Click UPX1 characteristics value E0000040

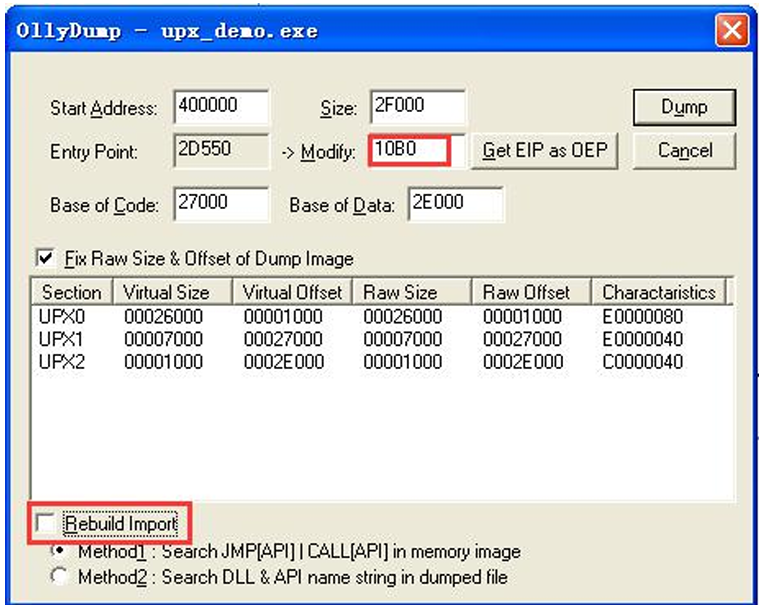coord(643,339)
